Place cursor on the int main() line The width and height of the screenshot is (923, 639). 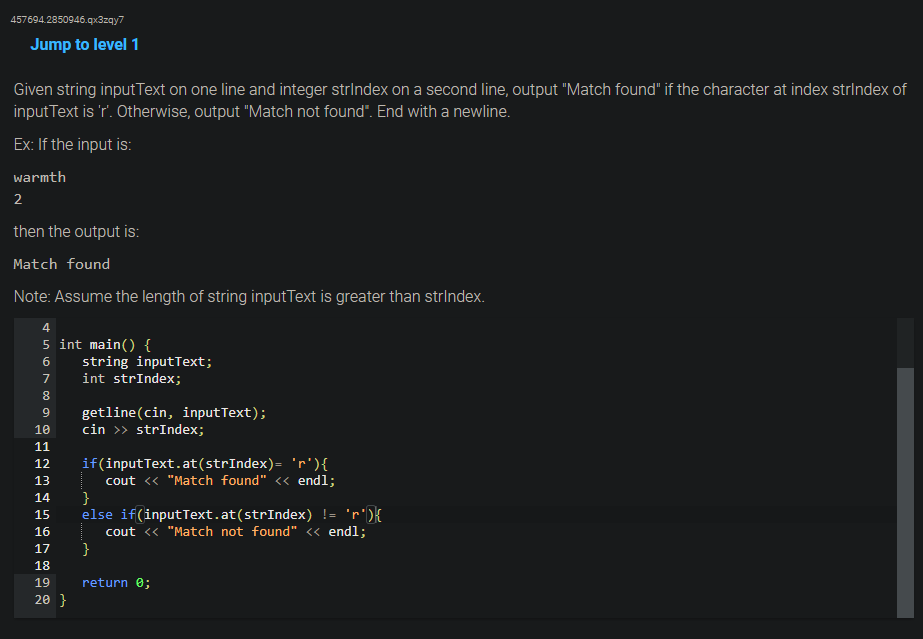point(105,344)
